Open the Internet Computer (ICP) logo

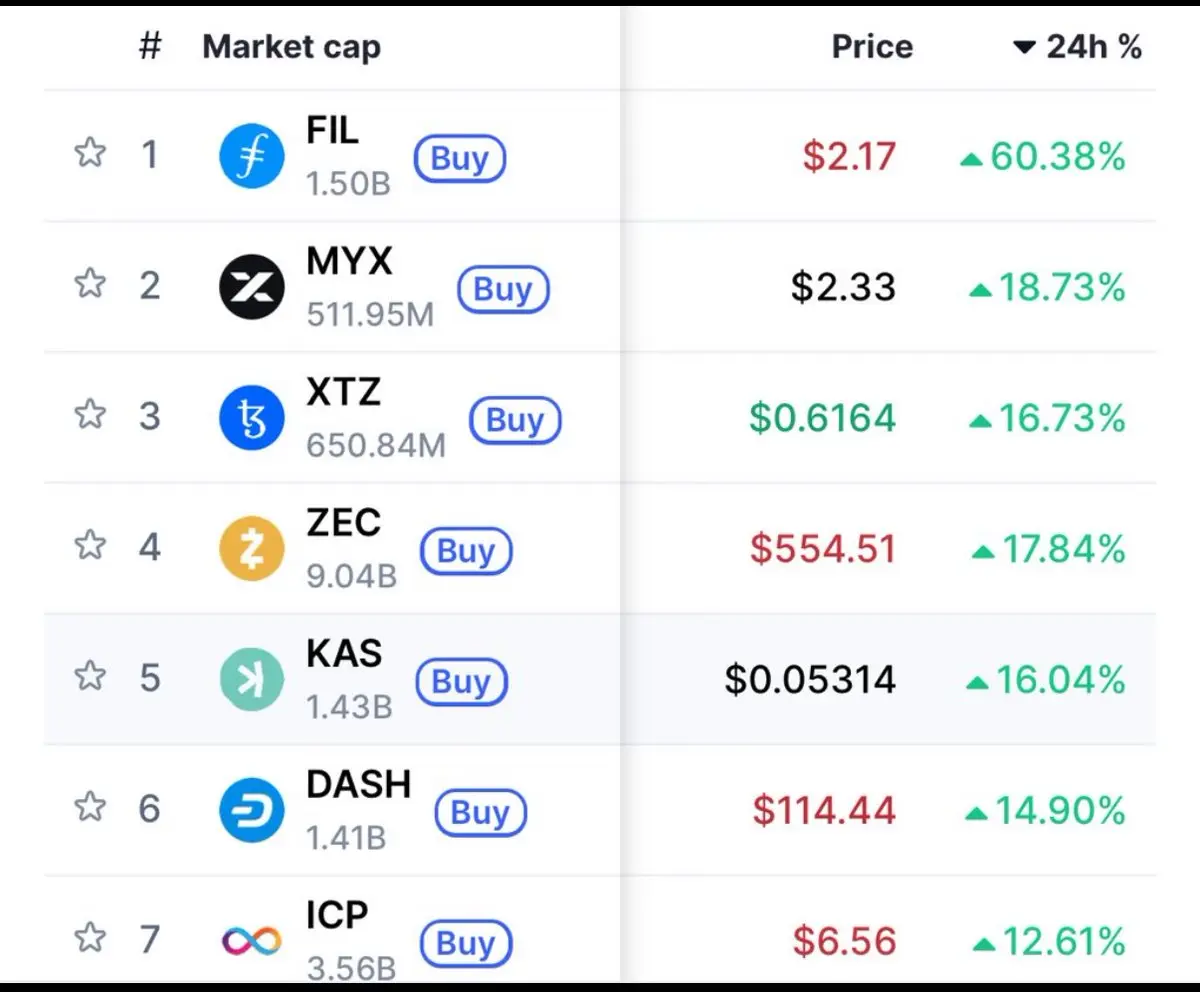(x=252, y=940)
